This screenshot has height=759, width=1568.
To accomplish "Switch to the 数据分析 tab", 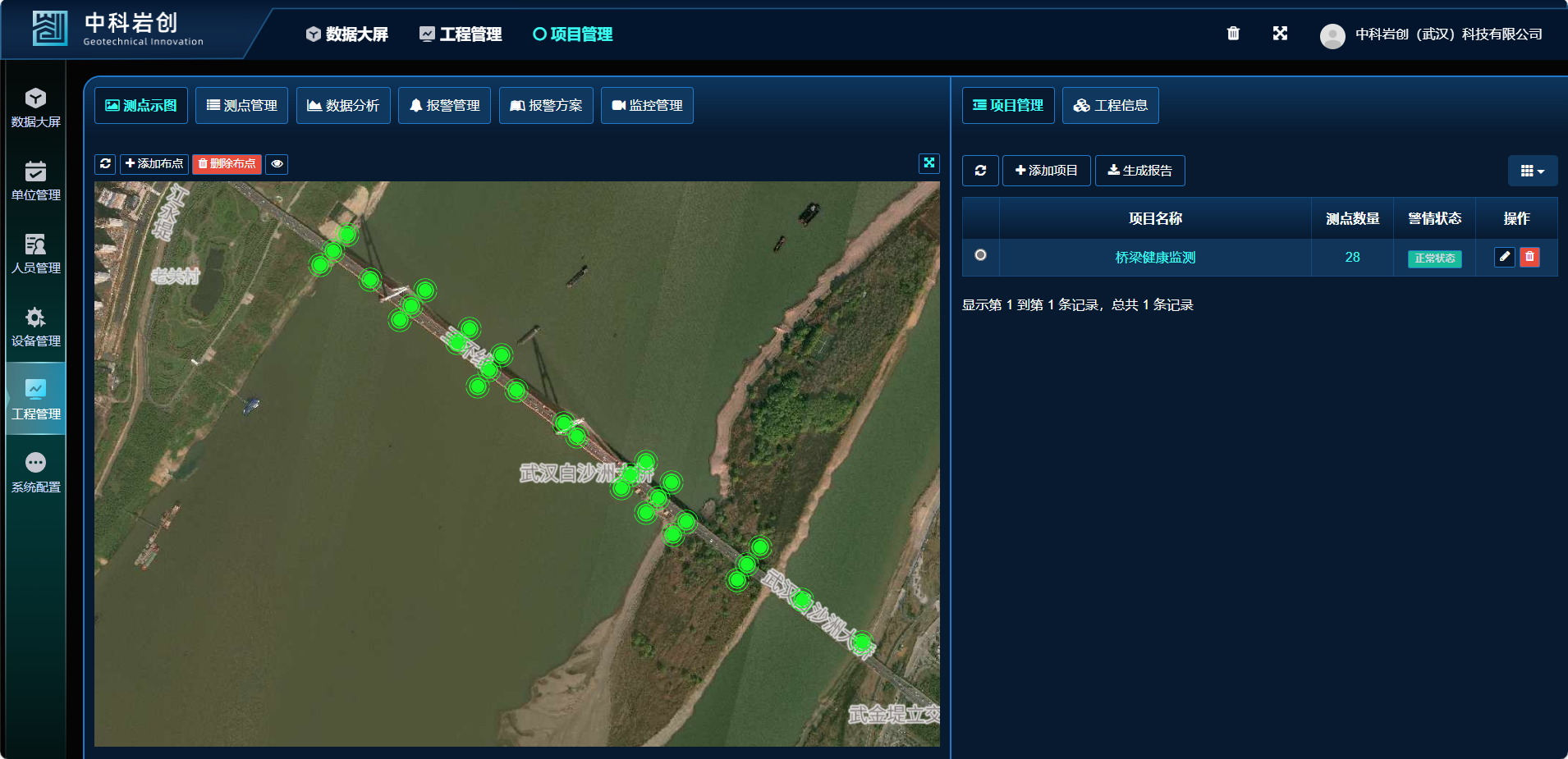I will [x=343, y=106].
